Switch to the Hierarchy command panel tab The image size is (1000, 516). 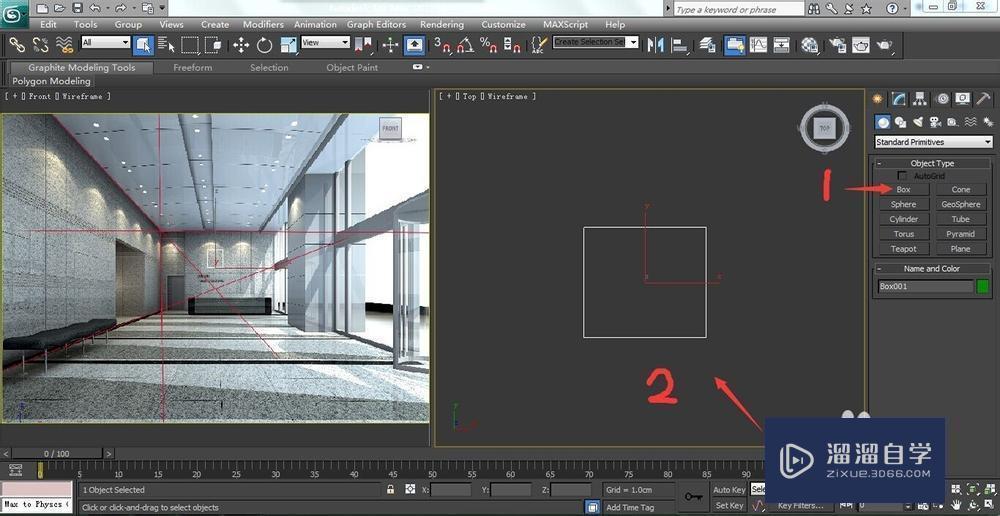tap(920, 99)
